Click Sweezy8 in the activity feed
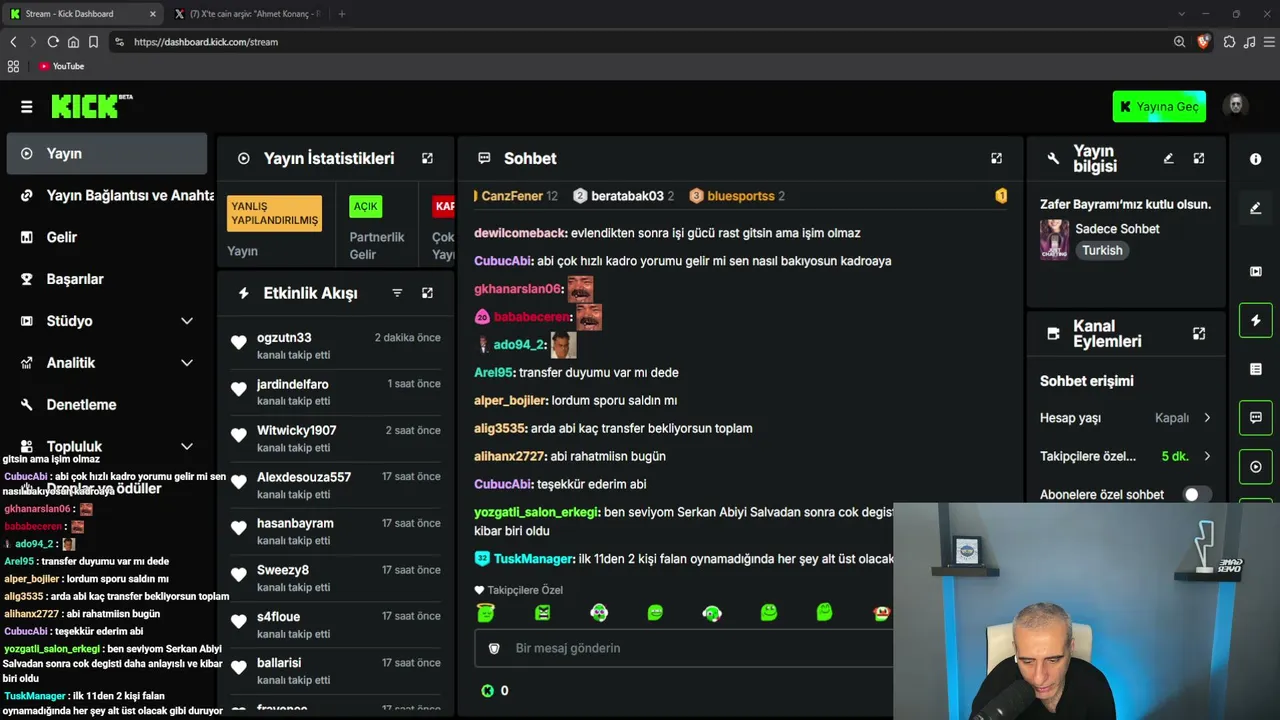This screenshot has height=720, width=1280. 283,570
